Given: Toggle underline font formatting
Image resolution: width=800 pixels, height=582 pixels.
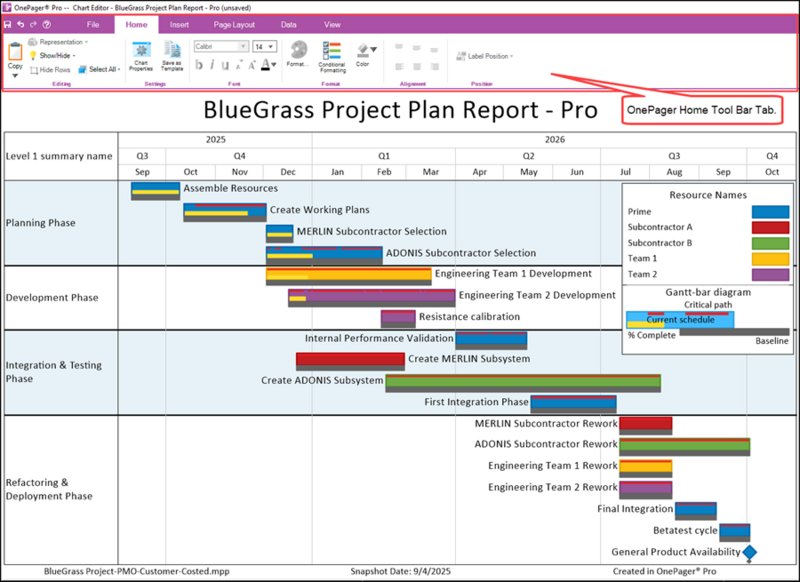Looking at the screenshot, I should tap(225, 65).
